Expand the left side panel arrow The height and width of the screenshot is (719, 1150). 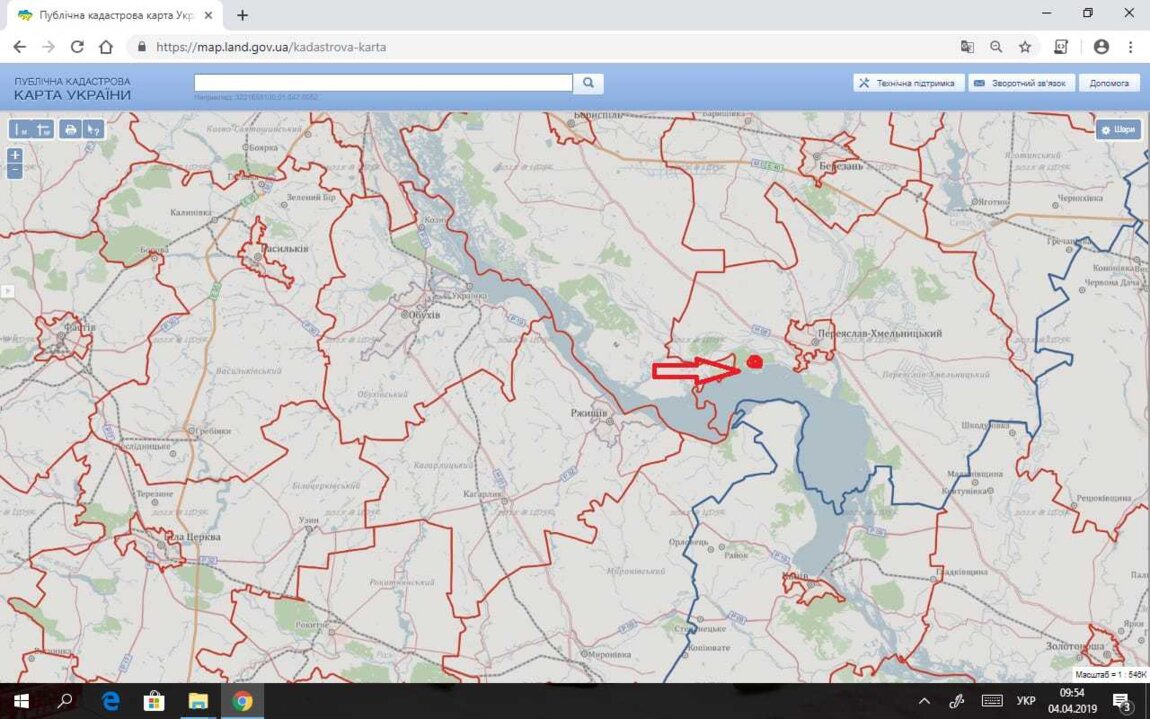coord(6,291)
